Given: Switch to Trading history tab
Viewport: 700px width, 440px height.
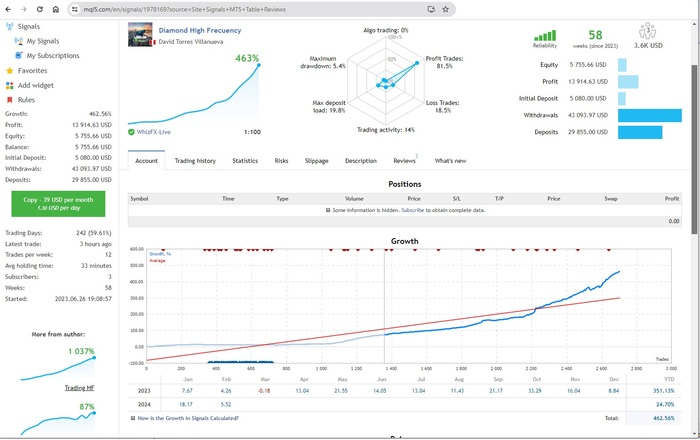Looking at the screenshot, I should pos(195,161).
